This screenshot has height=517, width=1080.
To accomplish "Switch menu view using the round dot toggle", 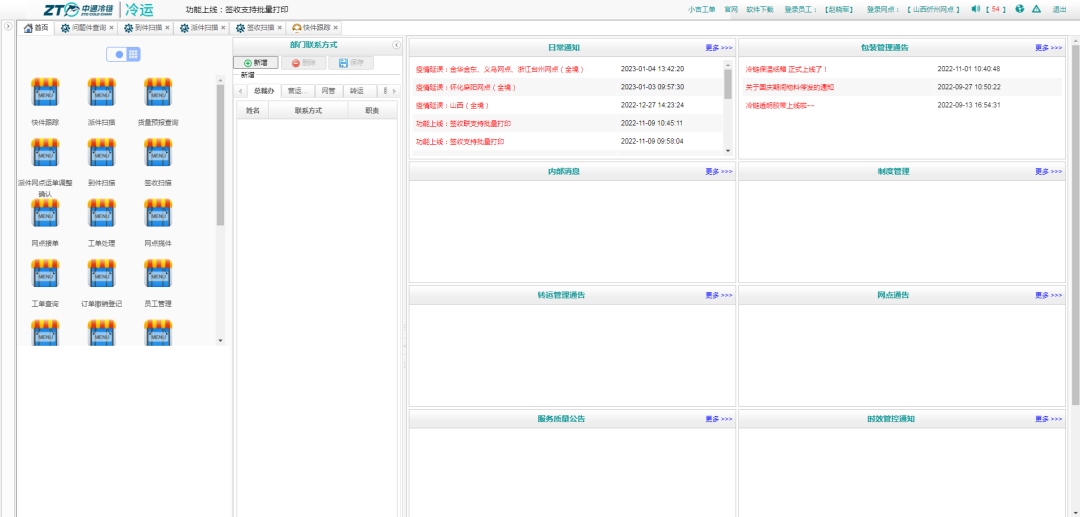I will coord(119,54).
